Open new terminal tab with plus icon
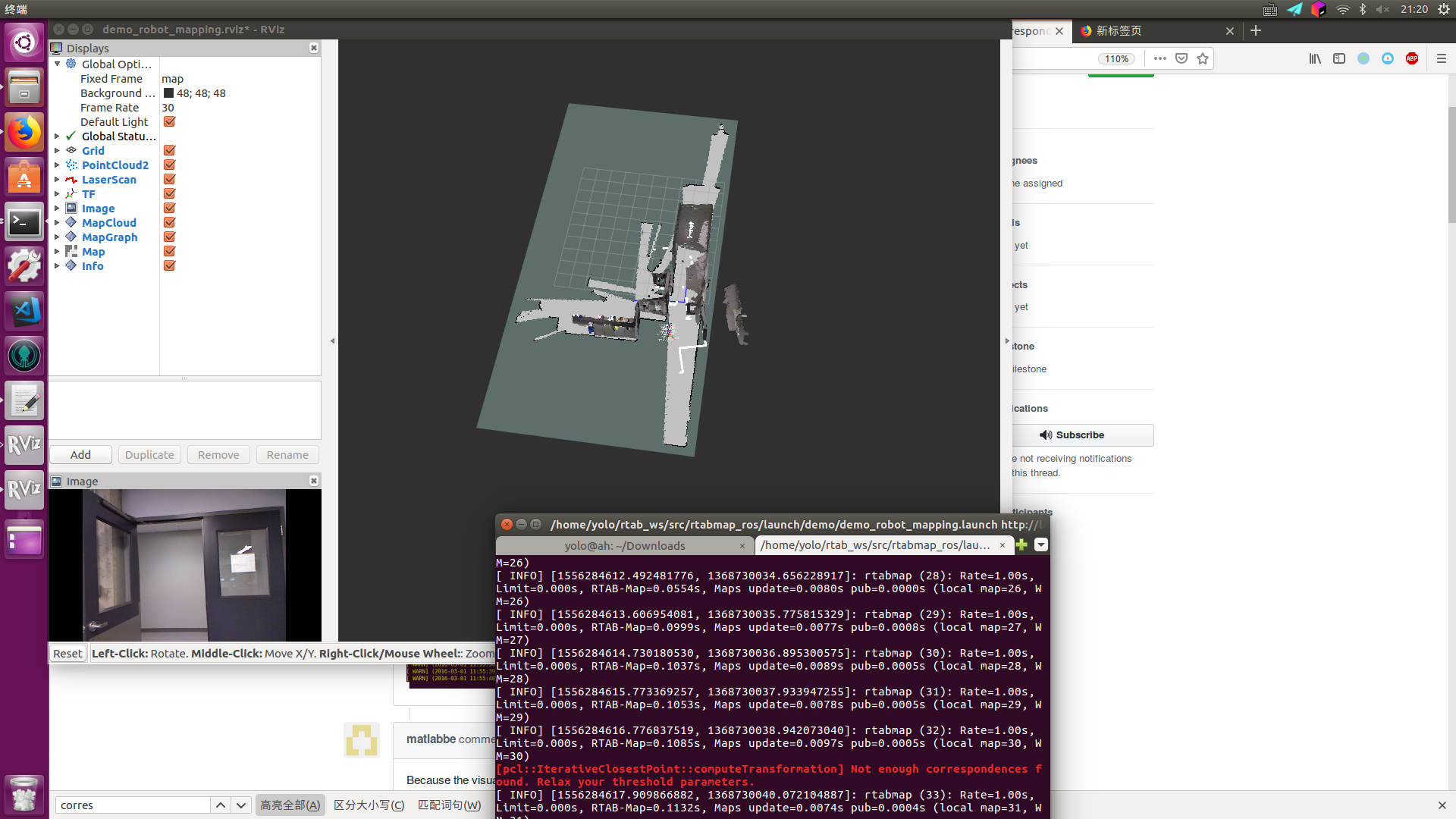The image size is (1456, 819). pyautogui.click(x=1021, y=544)
